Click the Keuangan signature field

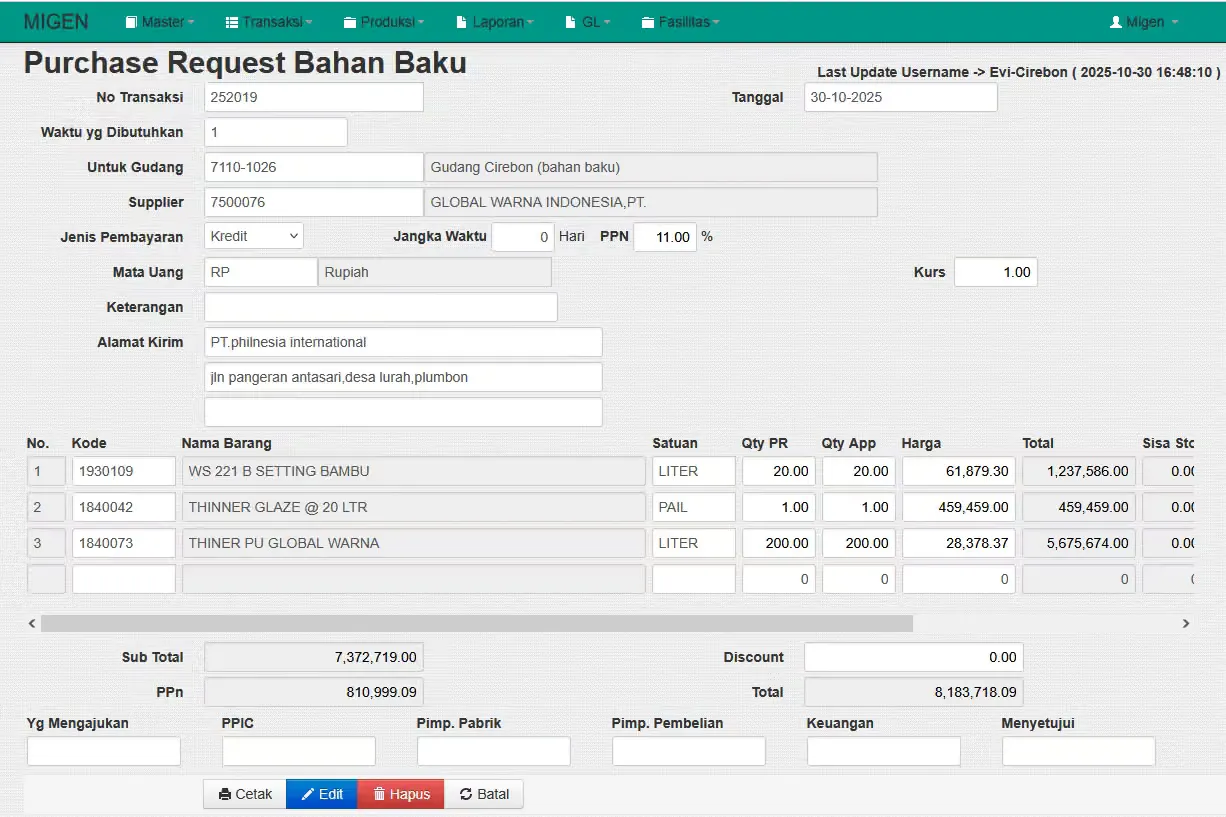pos(884,751)
